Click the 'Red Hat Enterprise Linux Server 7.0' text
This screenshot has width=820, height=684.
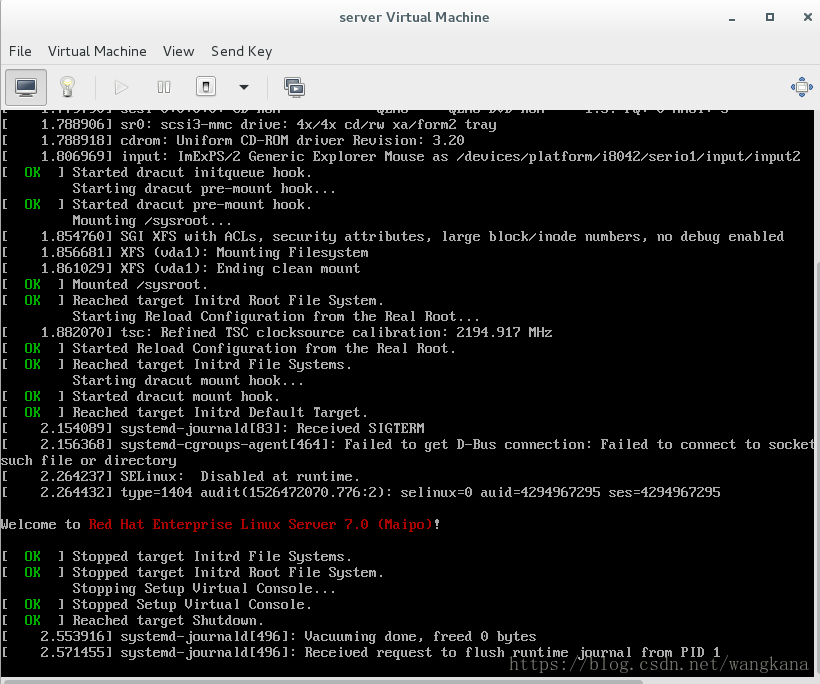[x=229, y=524]
